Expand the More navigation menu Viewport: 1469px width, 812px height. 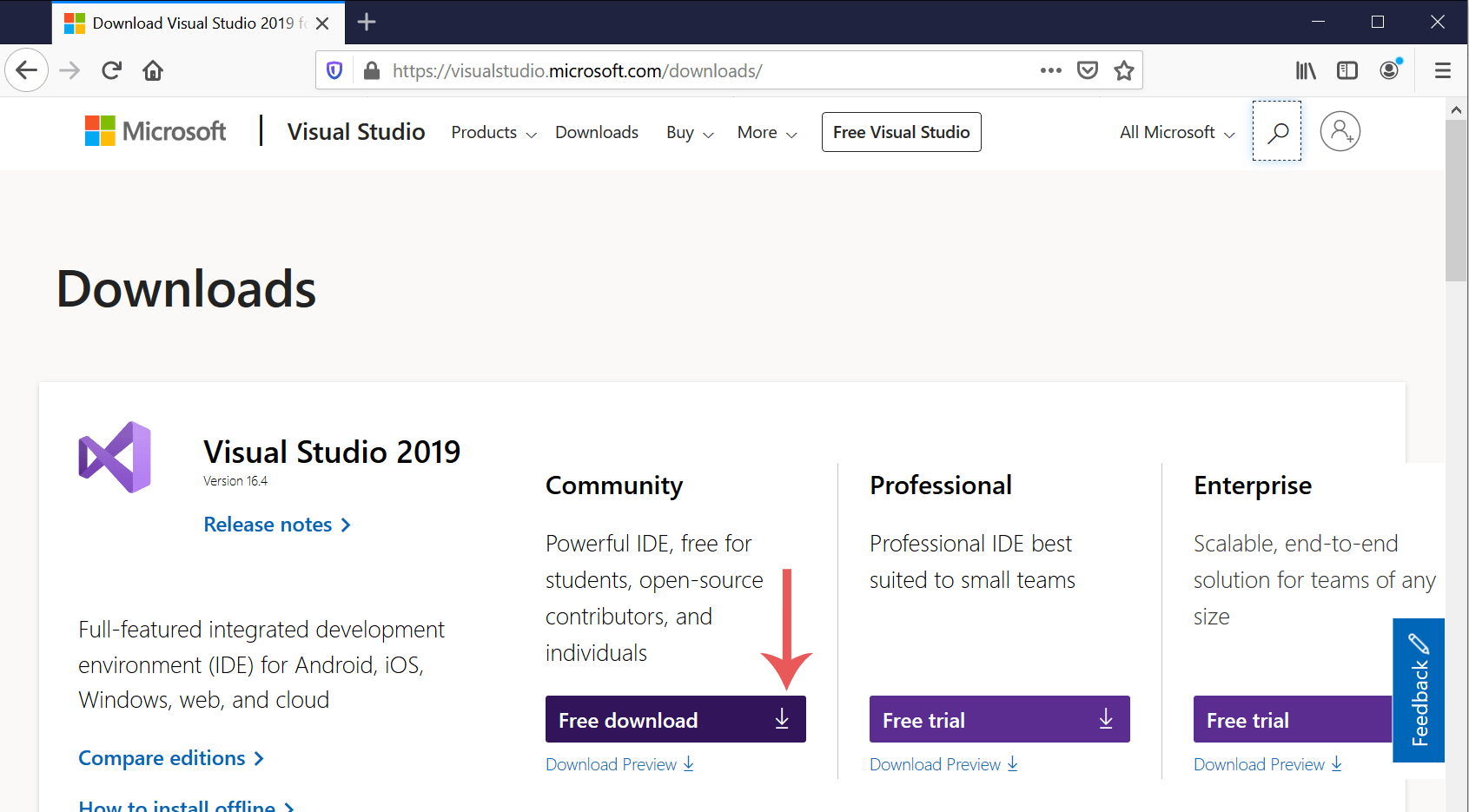pyautogui.click(x=767, y=132)
